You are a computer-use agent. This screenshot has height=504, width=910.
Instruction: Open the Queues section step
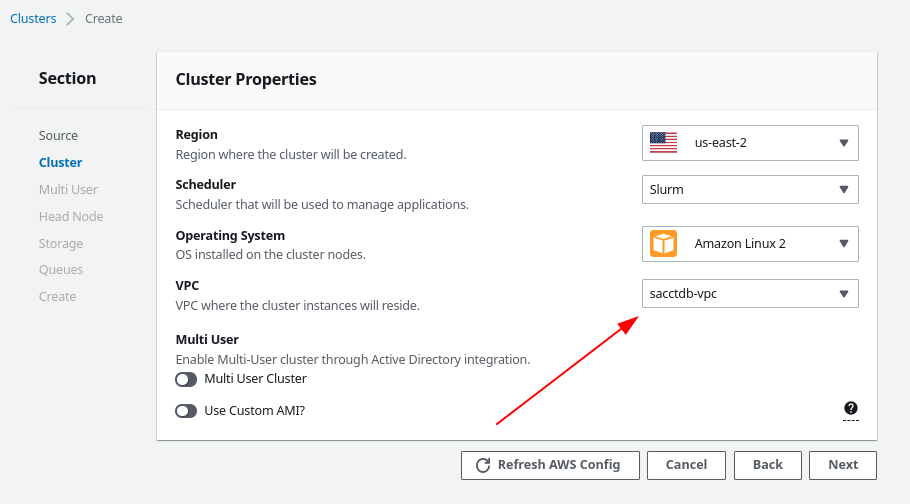click(x=61, y=270)
